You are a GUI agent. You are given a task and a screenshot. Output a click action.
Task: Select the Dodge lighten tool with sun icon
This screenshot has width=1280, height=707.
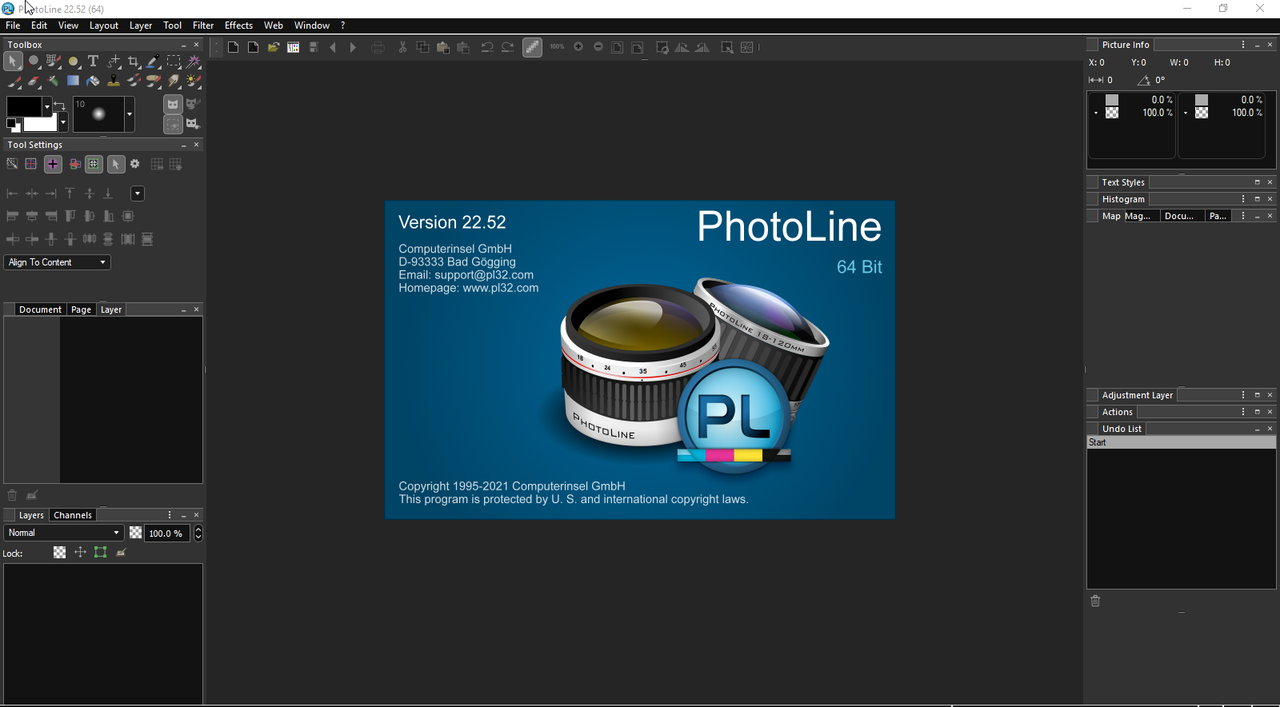tap(194, 81)
